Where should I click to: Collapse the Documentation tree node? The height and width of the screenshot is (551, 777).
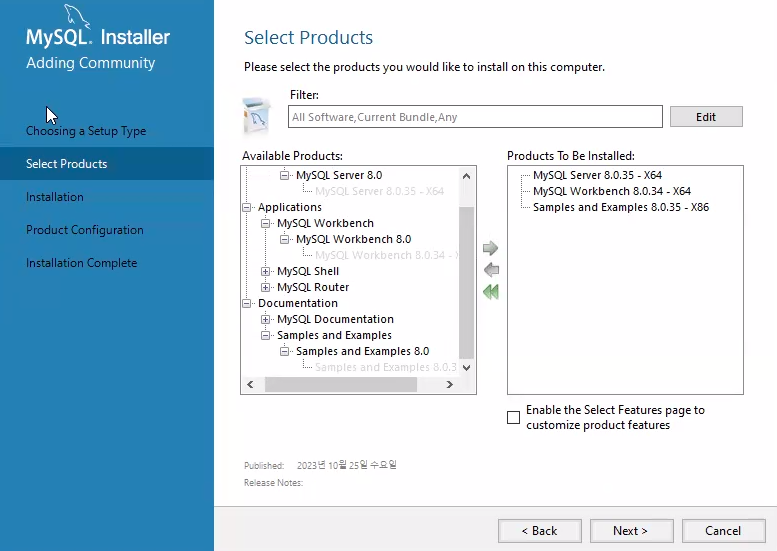point(246,303)
